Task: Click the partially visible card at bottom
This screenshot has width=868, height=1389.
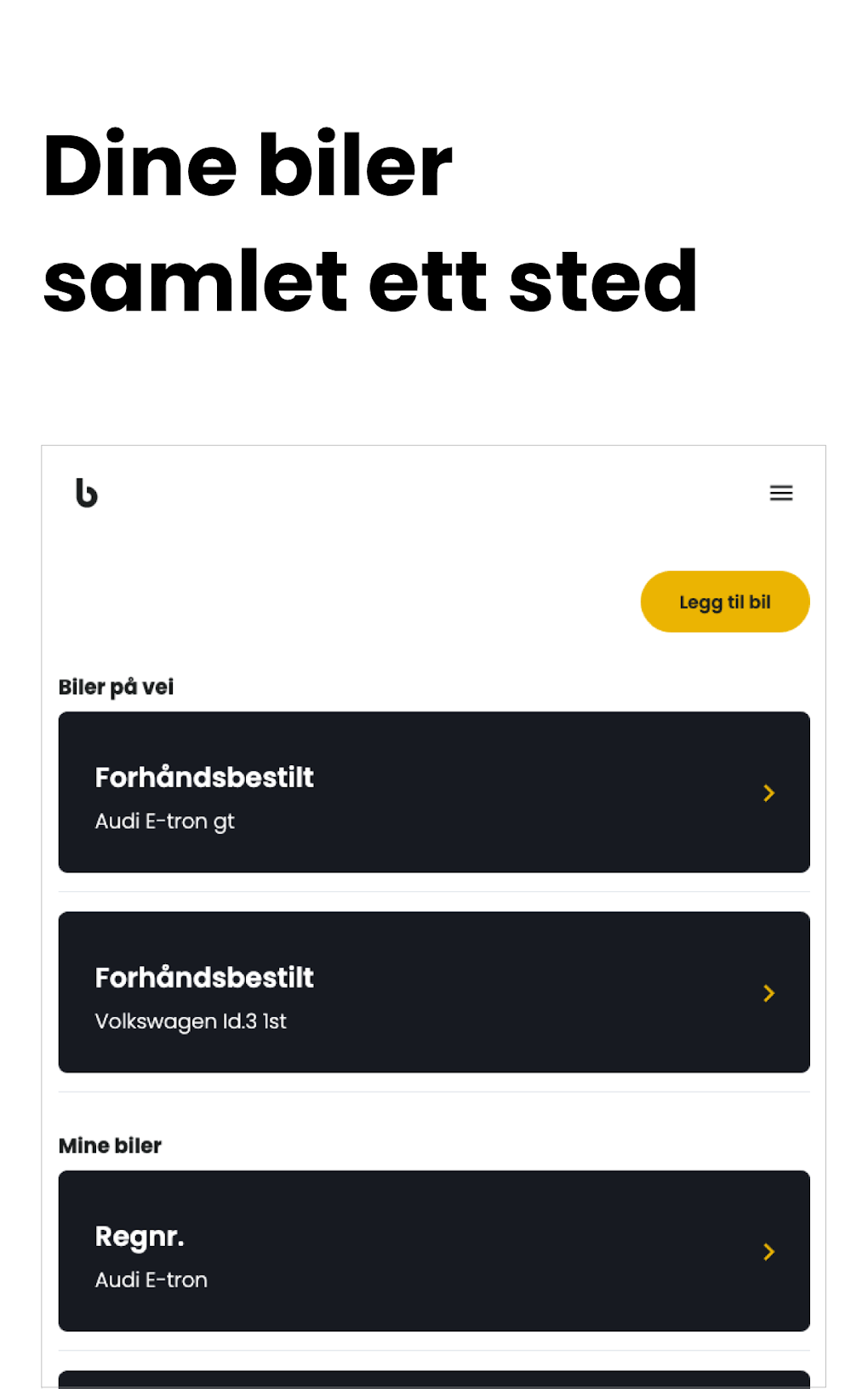Action: (433, 1379)
